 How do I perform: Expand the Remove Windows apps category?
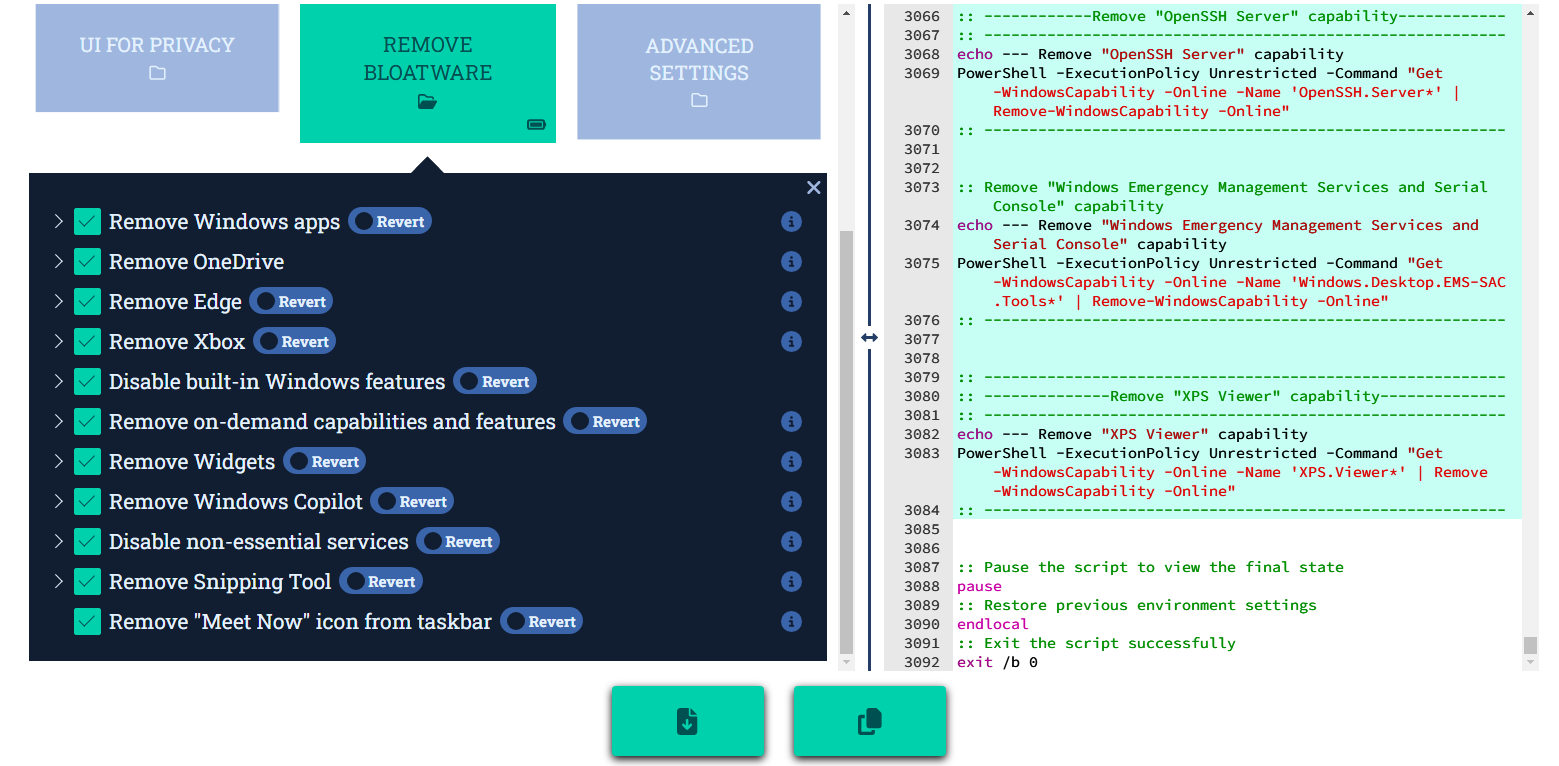tap(58, 222)
